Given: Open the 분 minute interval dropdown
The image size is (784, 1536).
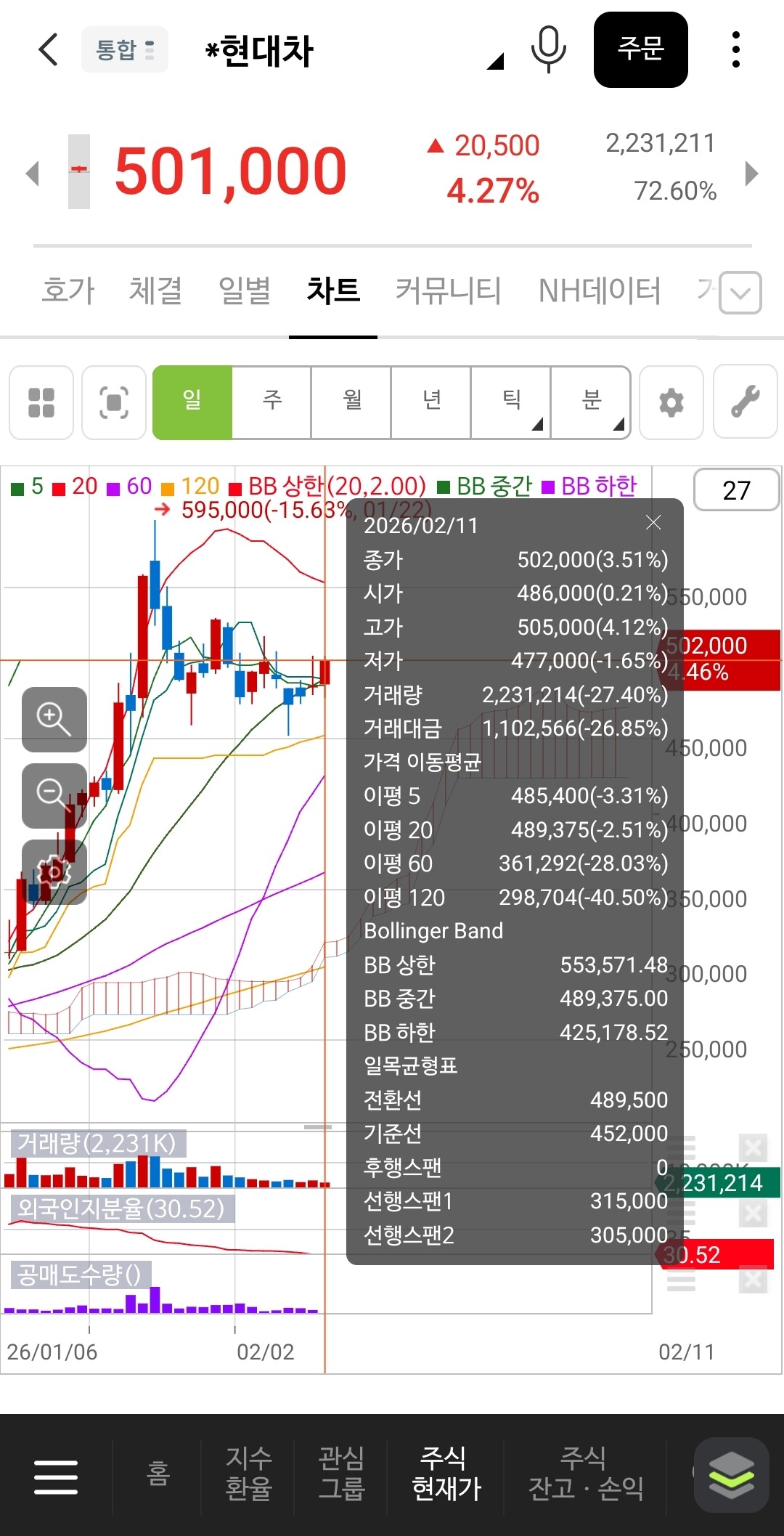Looking at the screenshot, I should (x=591, y=402).
